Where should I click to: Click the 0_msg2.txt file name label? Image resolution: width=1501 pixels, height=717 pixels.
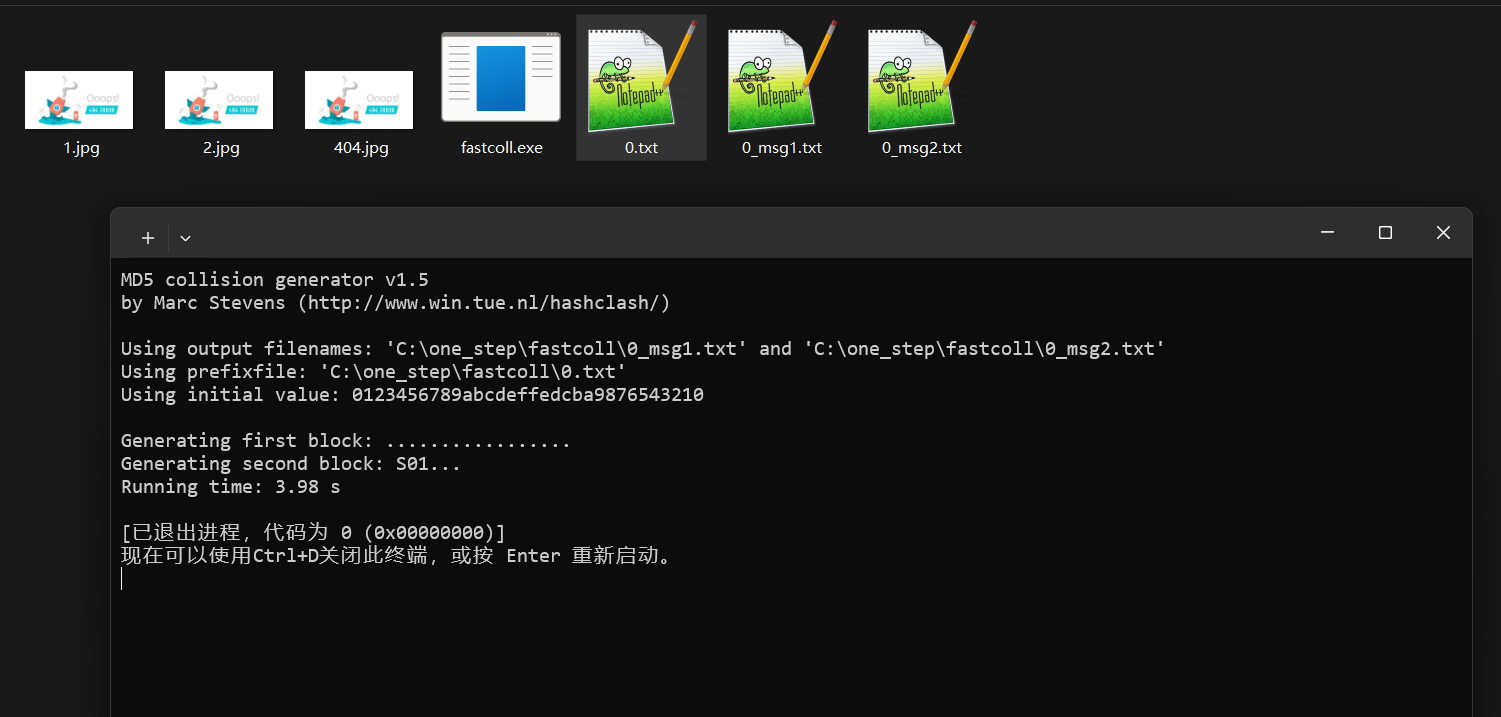click(921, 148)
